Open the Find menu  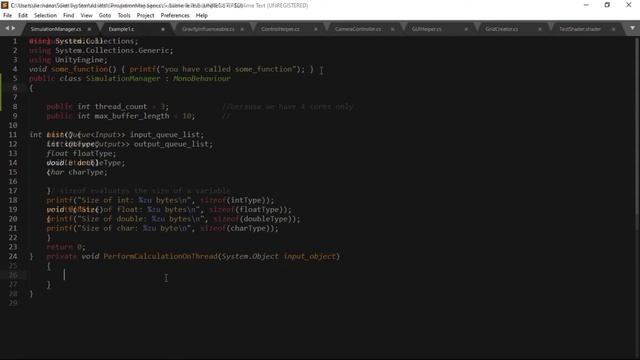click(69, 16)
